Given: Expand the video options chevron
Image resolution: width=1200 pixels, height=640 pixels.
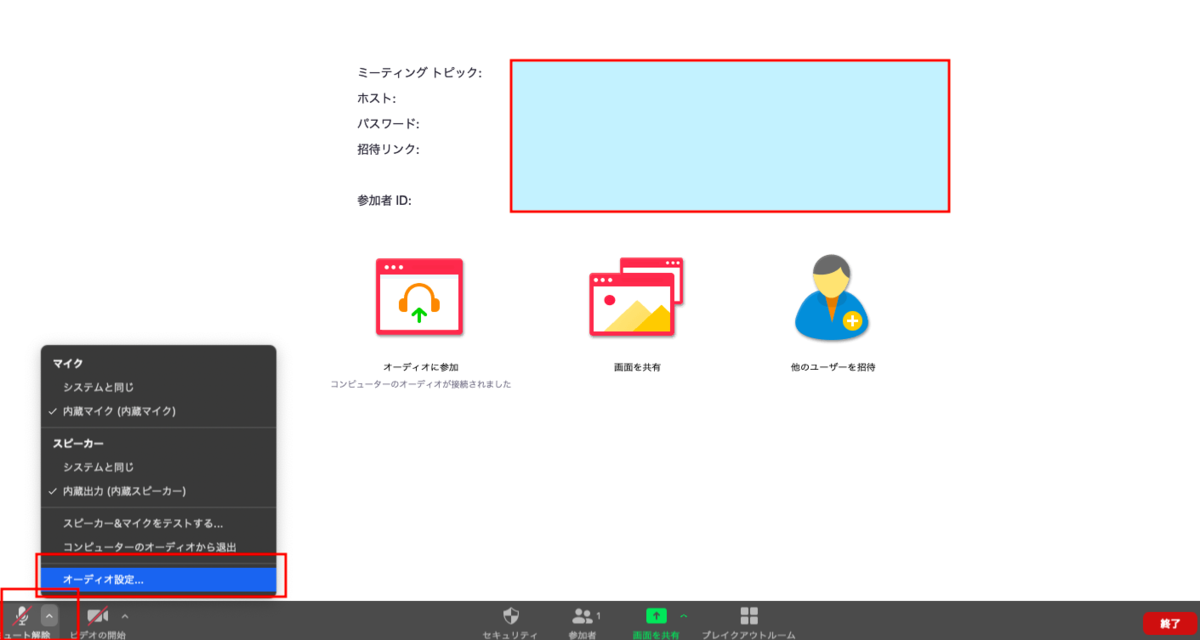Looking at the screenshot, I should pyautogui.click(x=125, y=616).
